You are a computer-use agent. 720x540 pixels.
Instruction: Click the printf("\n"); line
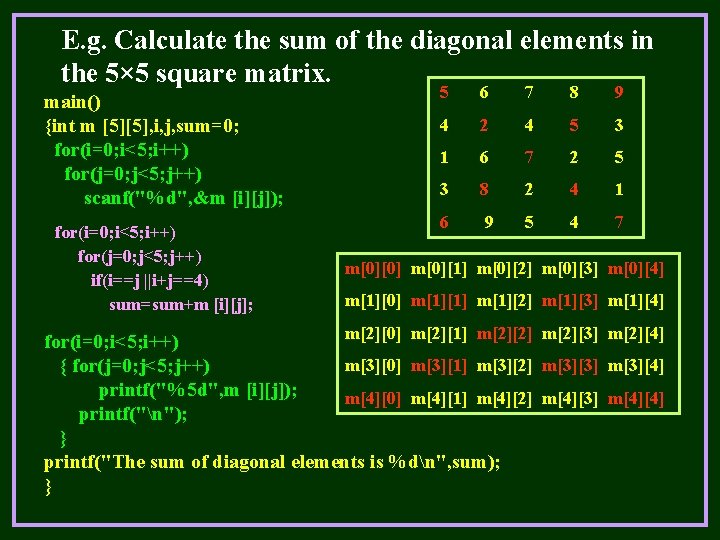click(133, 415)
